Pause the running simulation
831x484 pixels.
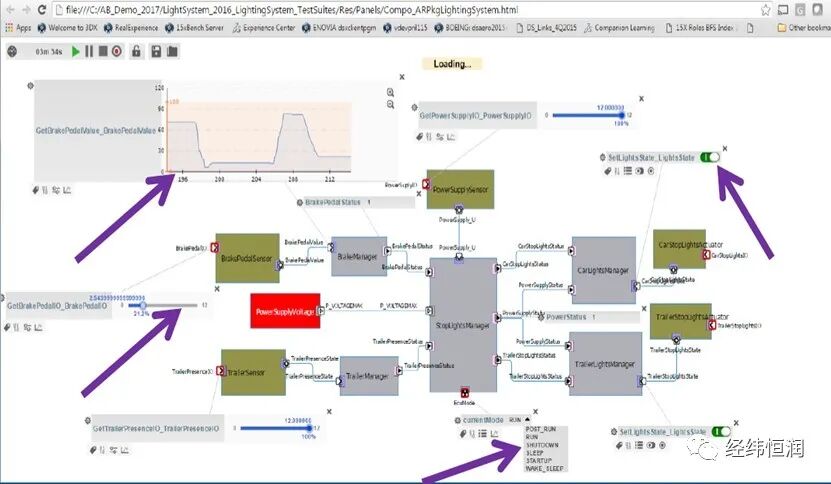point(89,51)
